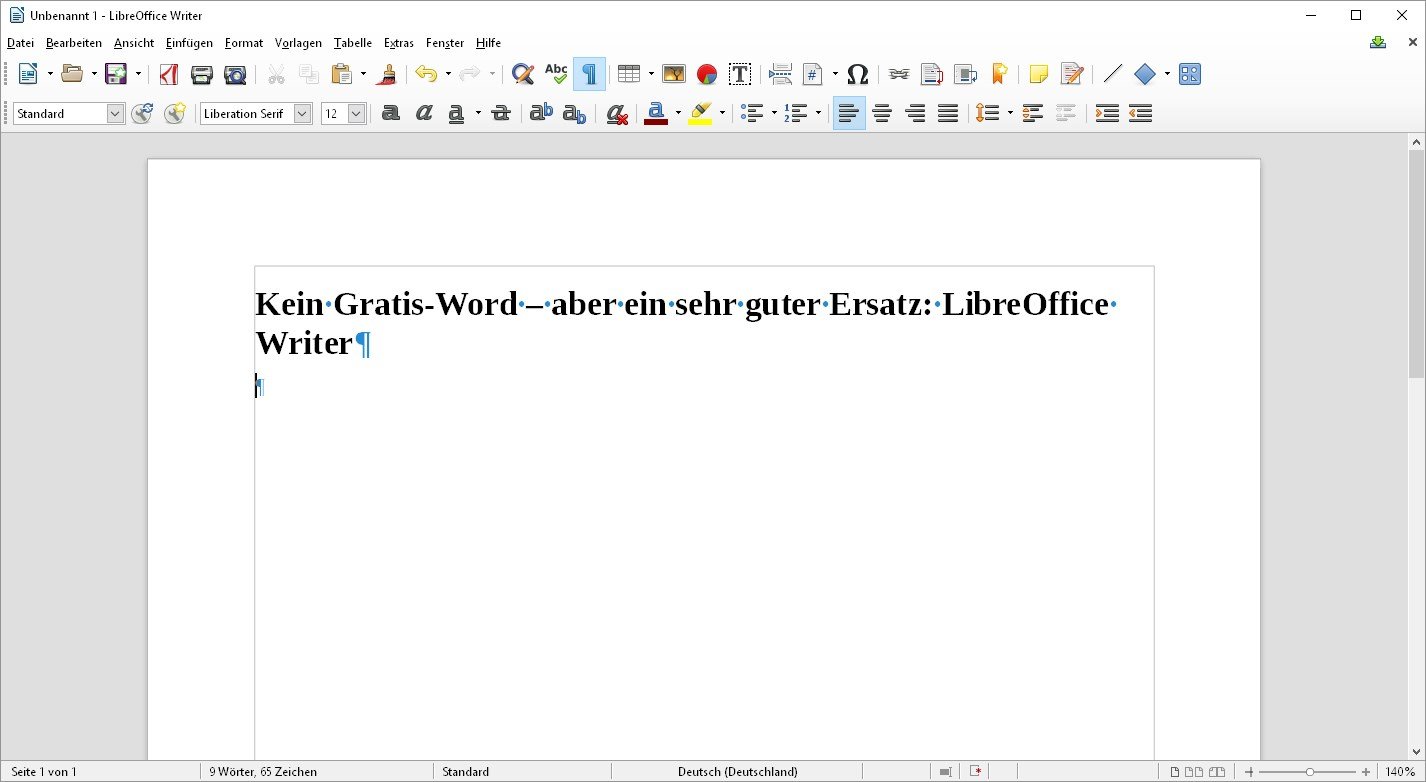1426x782 pixels.
Task: Insert a page break
Action: pyautogui.click(x=781, y=74)
